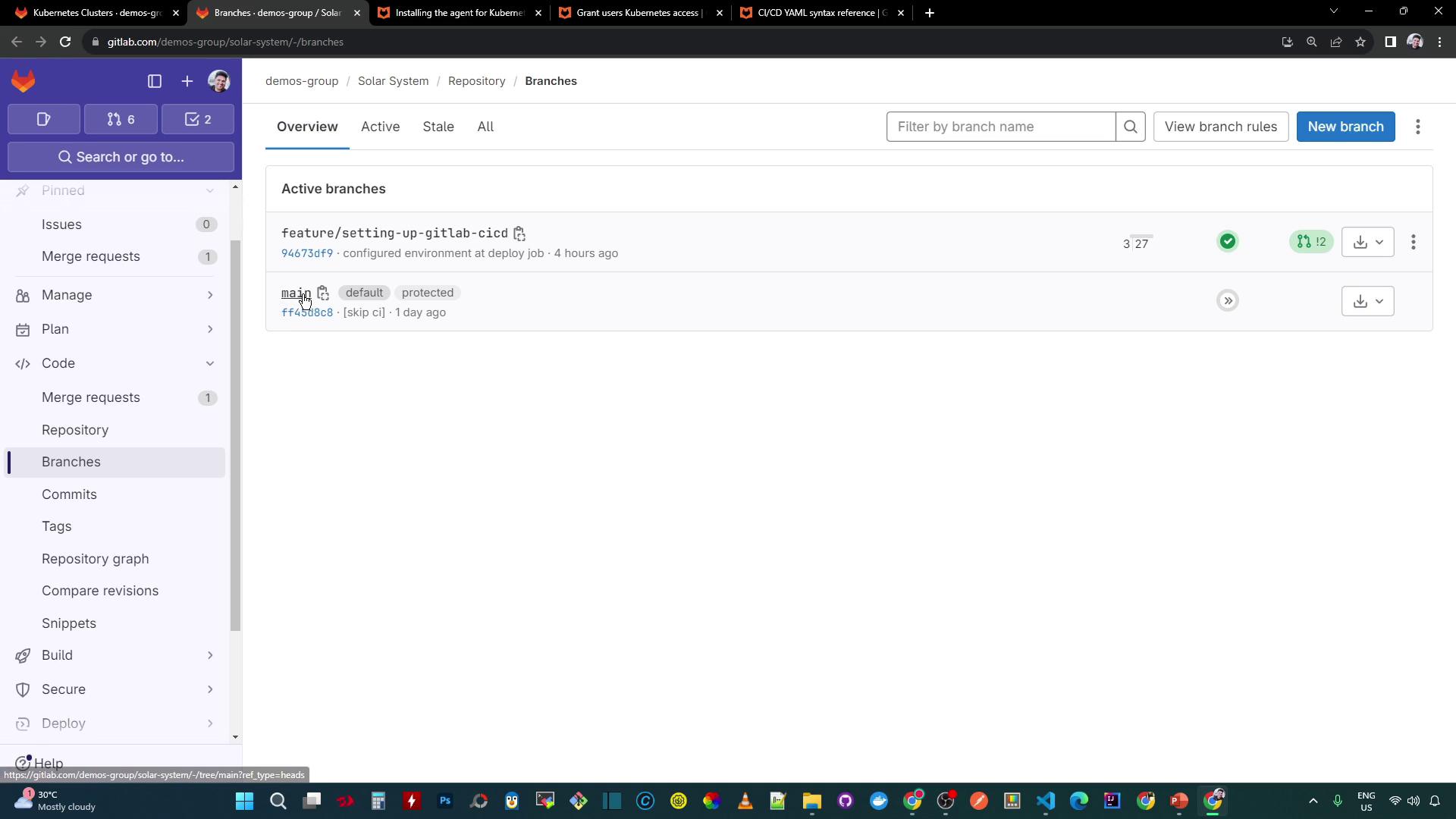Open demos-group breadcrumb link
1456x819 pixels.
coord(302,81)
